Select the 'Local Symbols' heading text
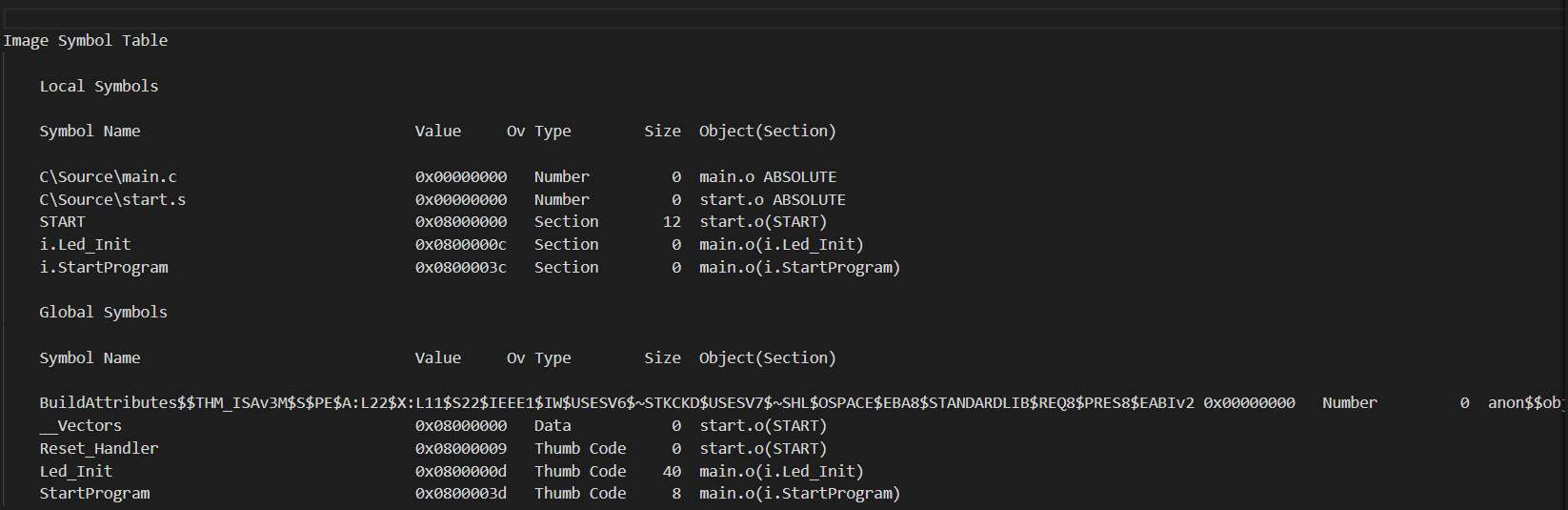 click(x=99, y=86)
